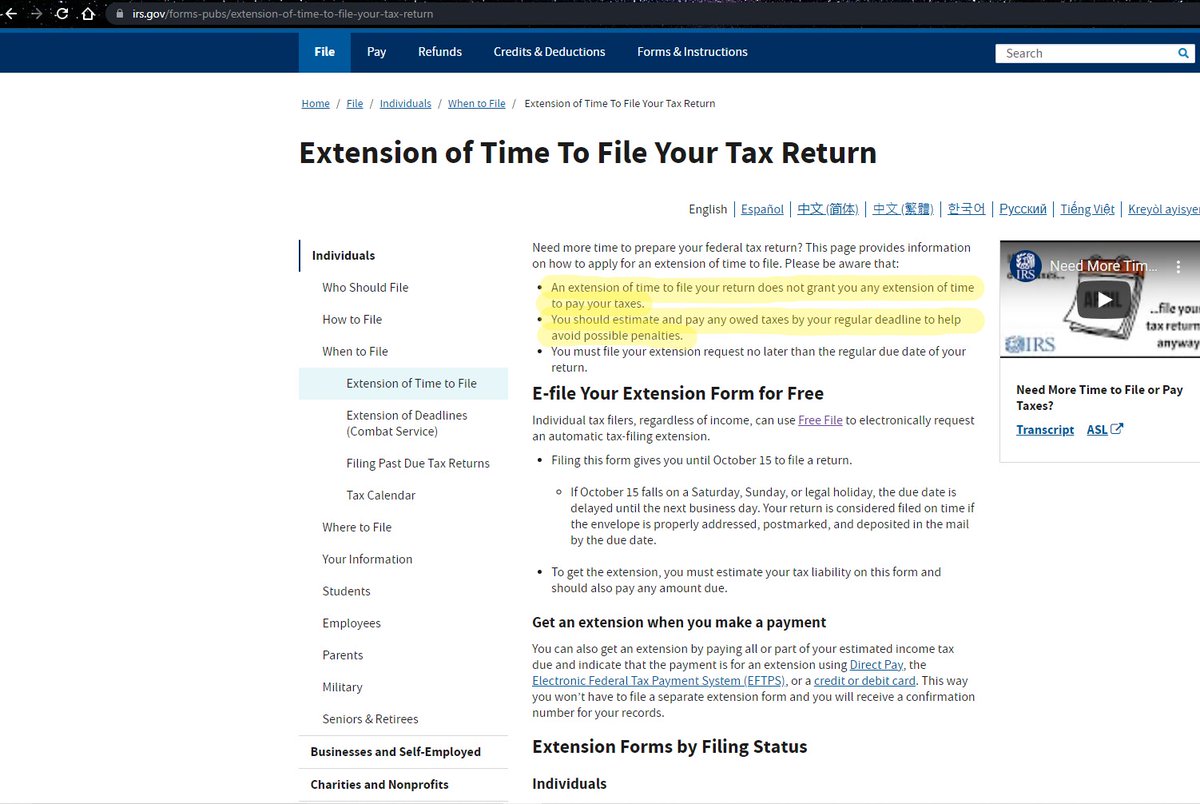Screen dimensions: 1200x804
Task: Open Businesses and Self-Employed section
Action: point(395,751)
